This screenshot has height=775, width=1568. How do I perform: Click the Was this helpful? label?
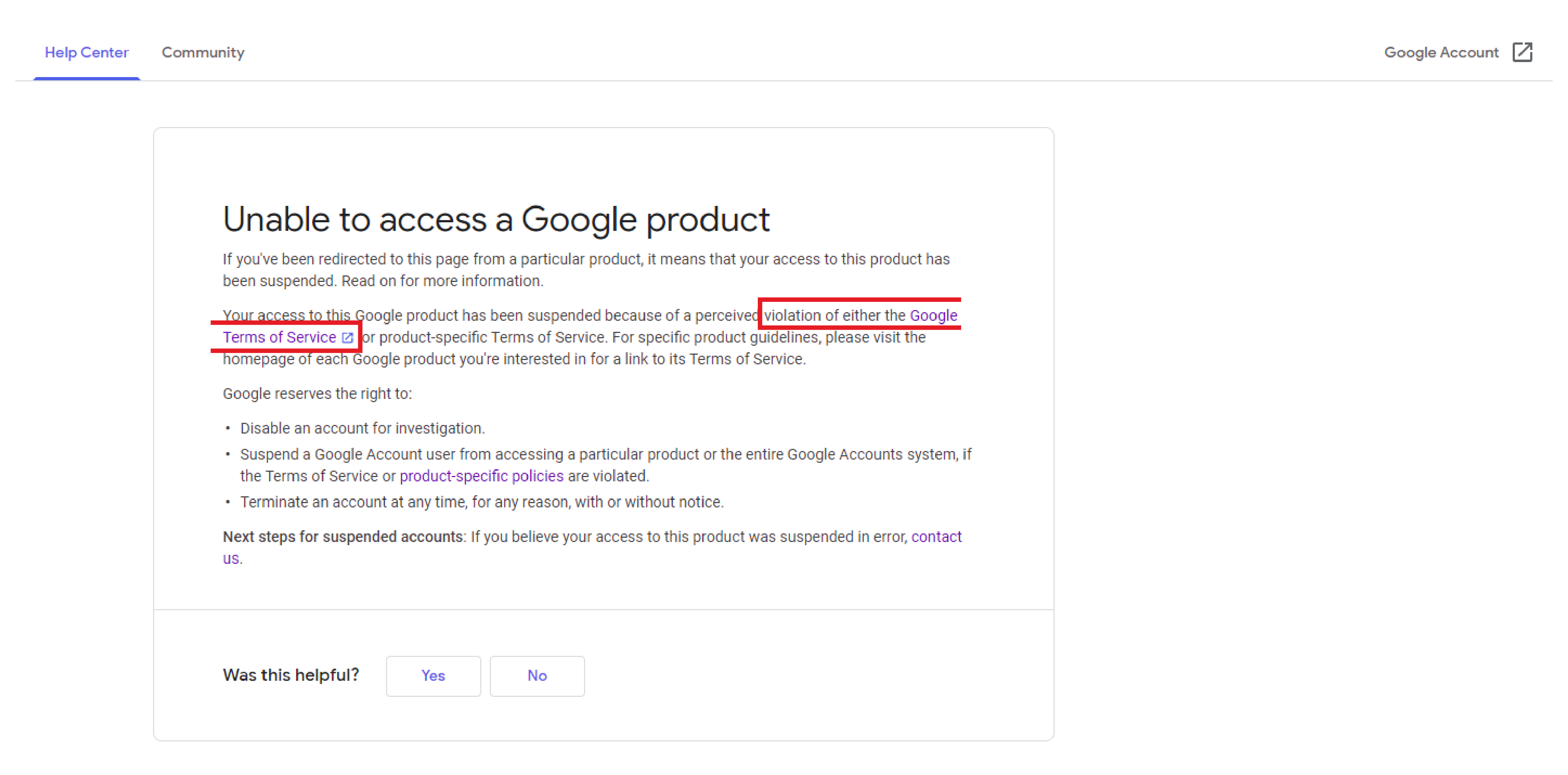pos(291,675)
